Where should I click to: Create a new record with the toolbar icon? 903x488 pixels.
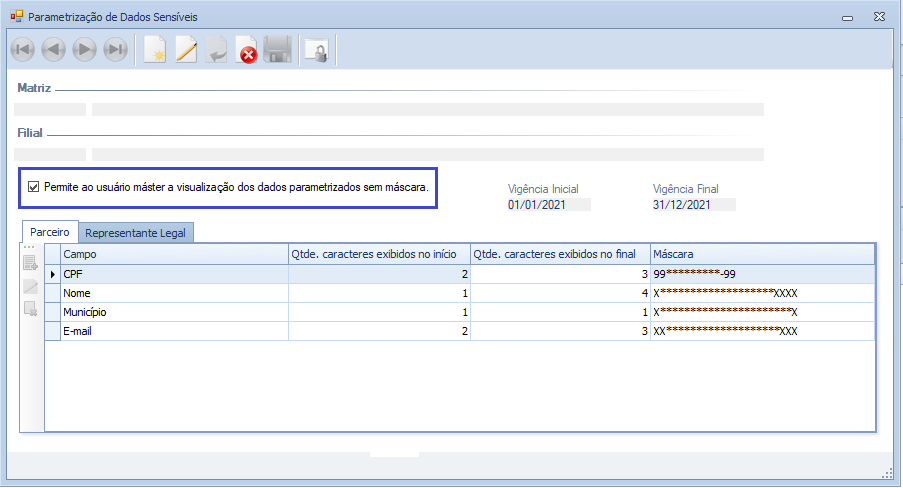coord(155,50)
